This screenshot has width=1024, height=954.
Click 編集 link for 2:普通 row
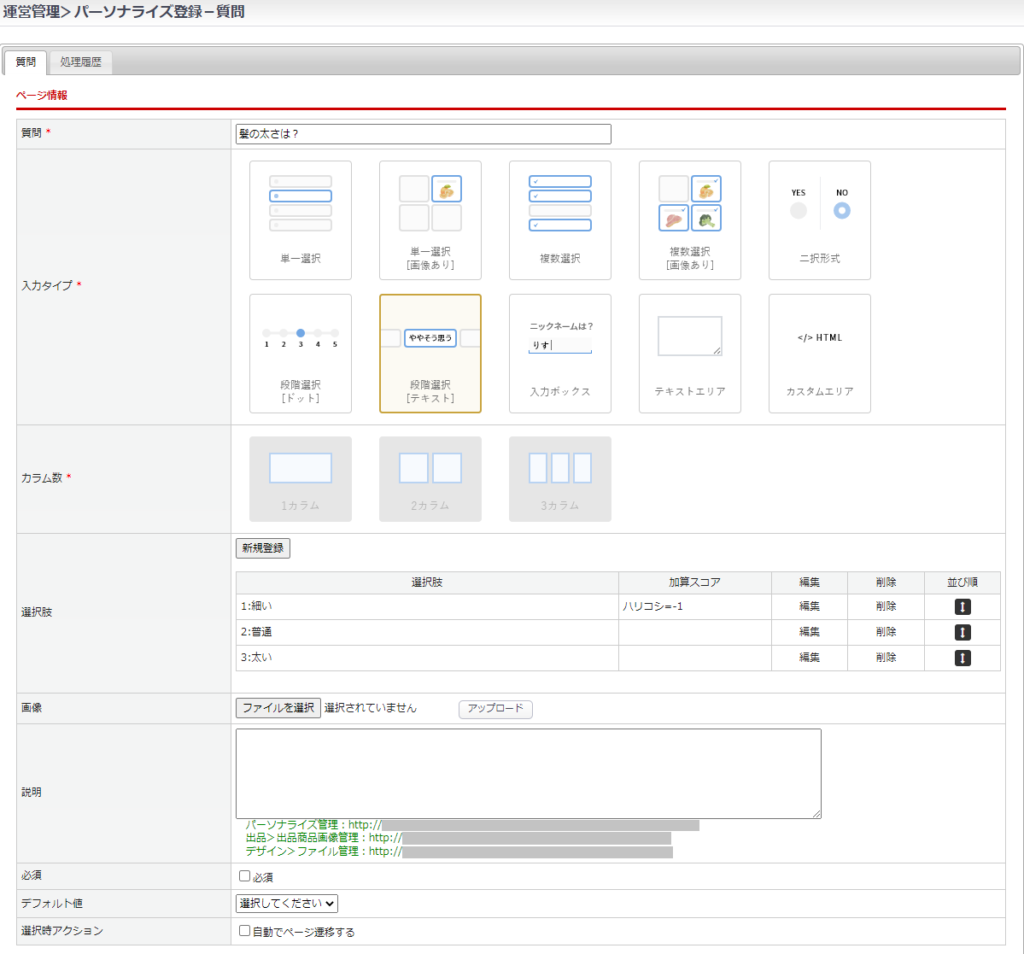coord(809,632)
